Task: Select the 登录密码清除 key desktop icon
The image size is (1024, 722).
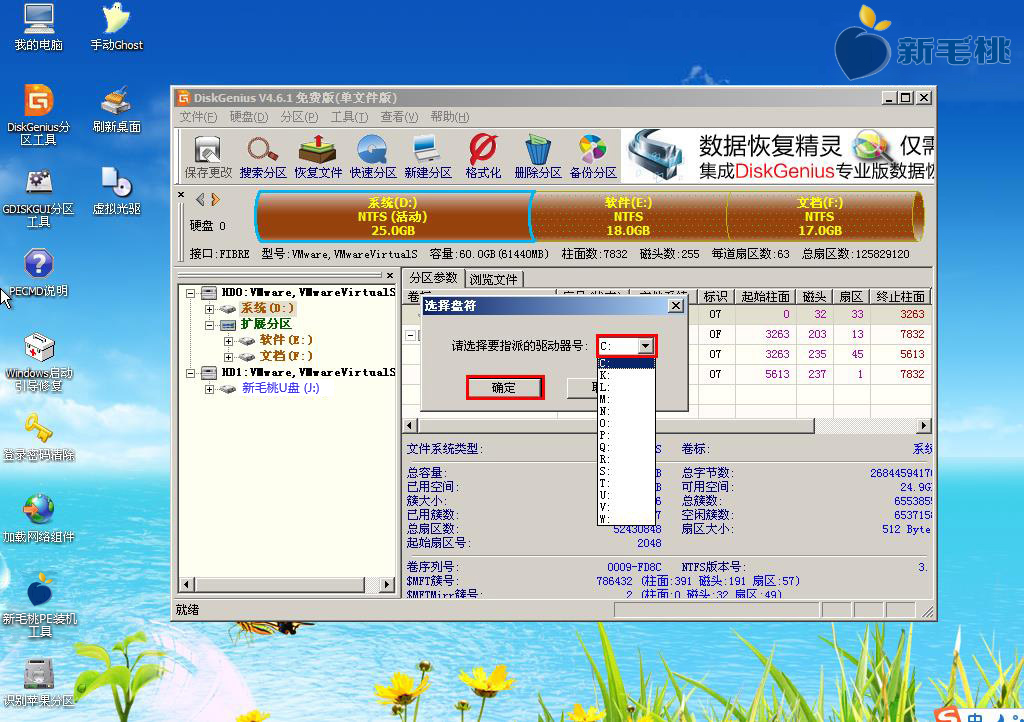Action: [39, 437]
